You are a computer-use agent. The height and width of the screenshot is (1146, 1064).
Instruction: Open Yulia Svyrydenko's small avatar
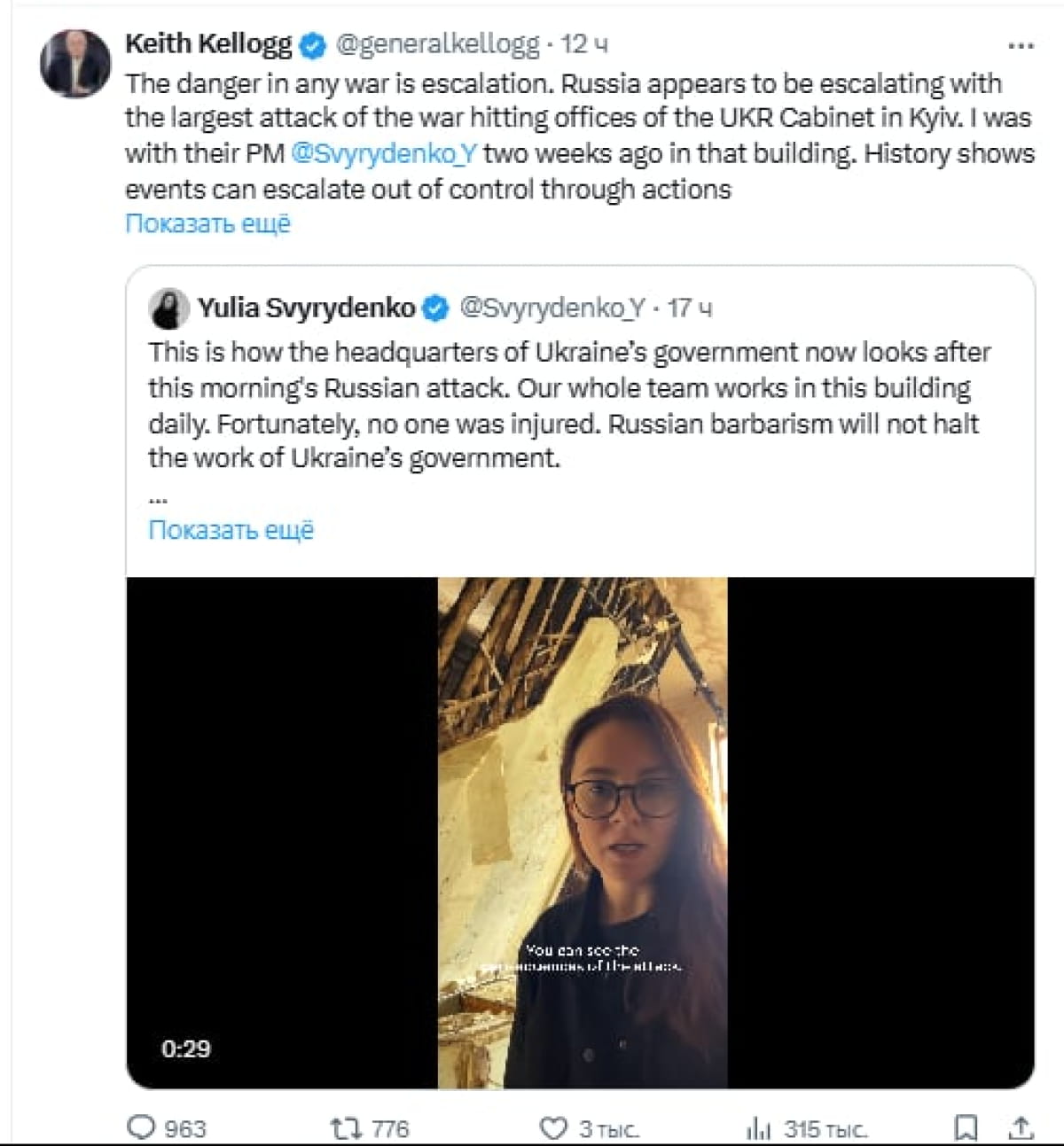168,308
